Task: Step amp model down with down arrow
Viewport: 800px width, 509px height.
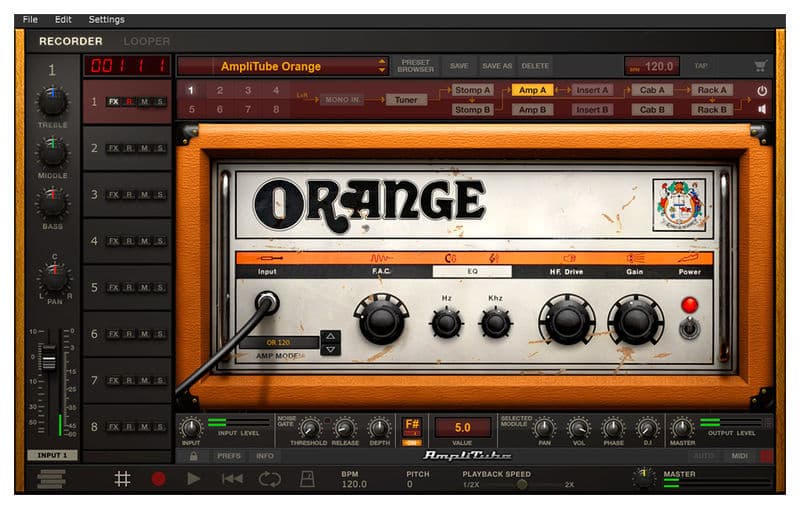Action: tap(330, 350)
